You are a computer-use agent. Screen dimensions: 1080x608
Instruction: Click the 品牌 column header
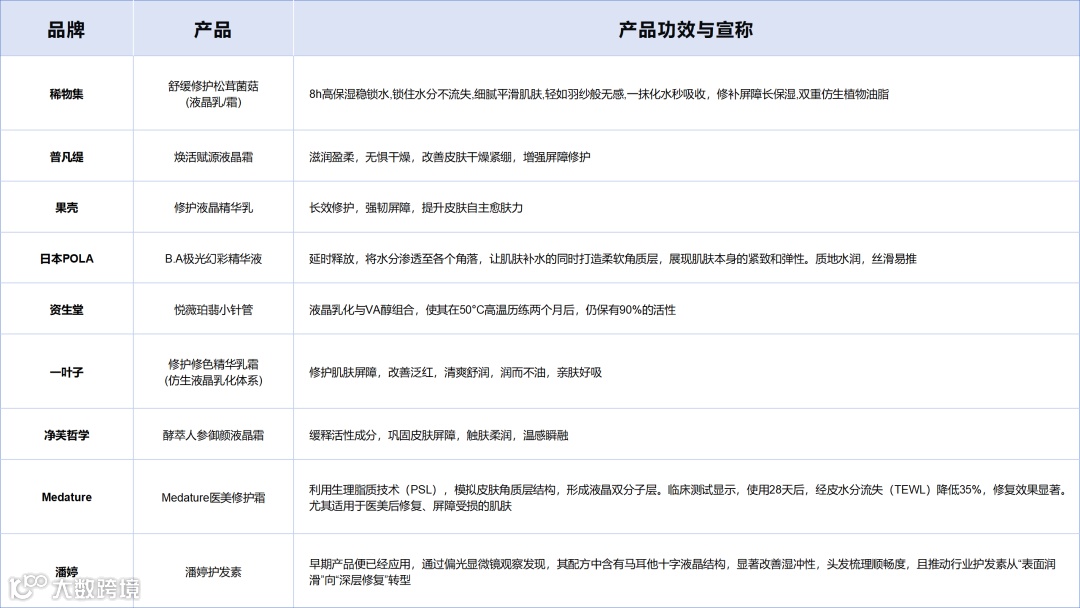pos(66,30)
